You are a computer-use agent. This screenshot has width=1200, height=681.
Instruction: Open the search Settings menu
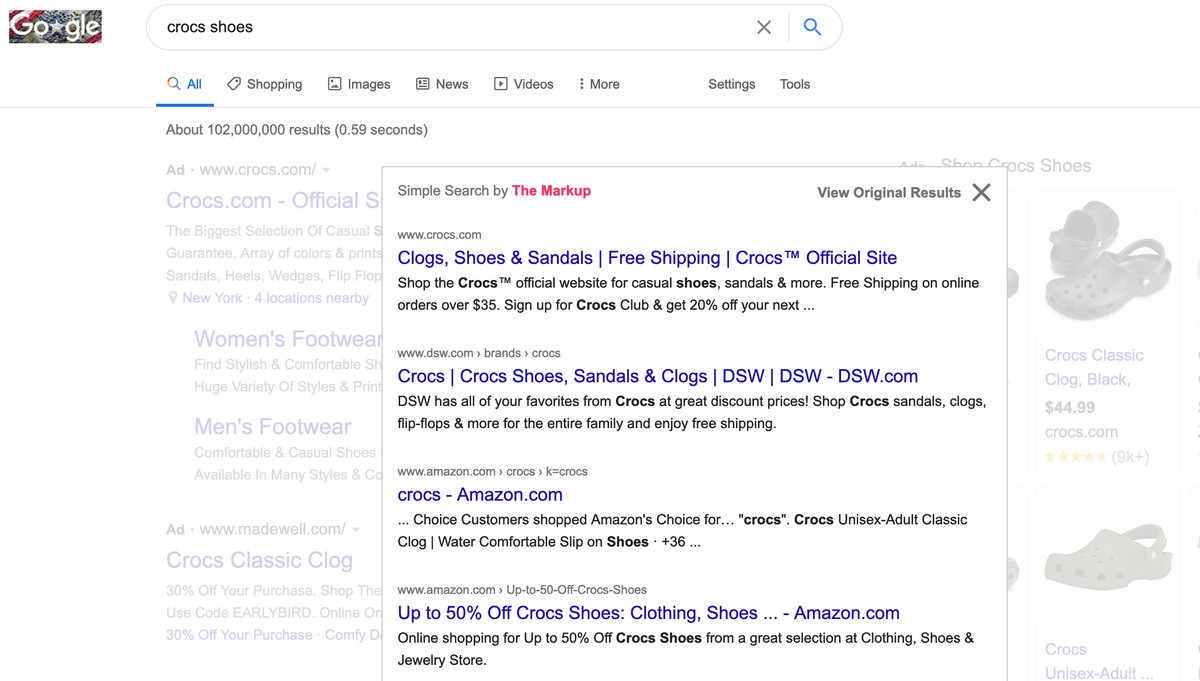tap(731, 84)
